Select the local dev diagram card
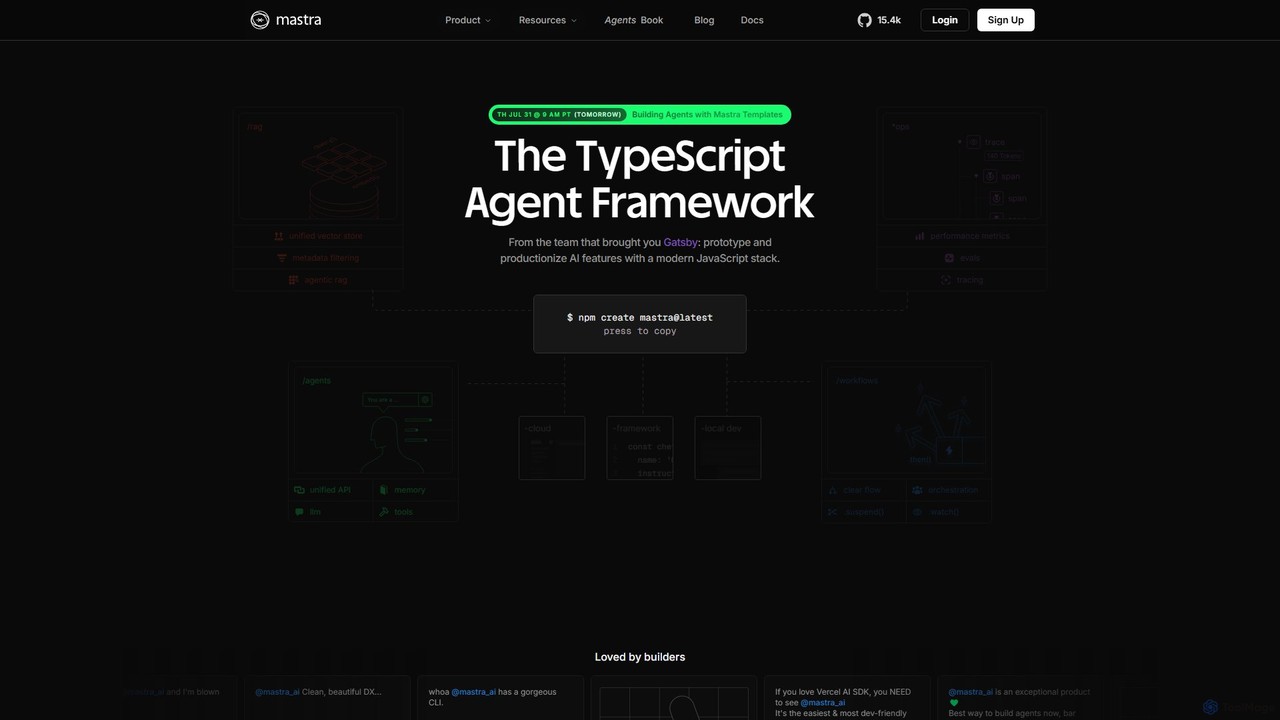1280x720 pixels. (x=728, y=448)
